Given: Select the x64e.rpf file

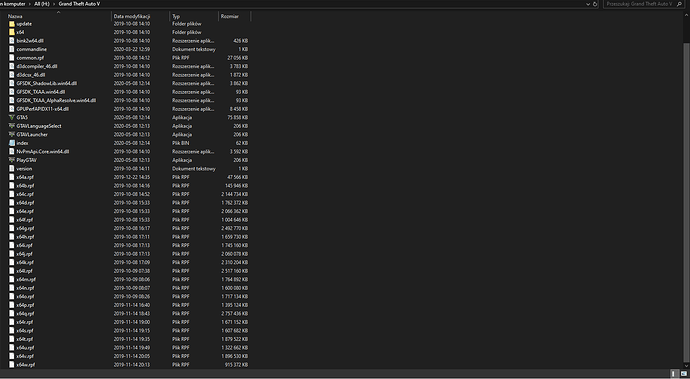Looking at the screenshot, I should pyautogui.click(x=25, y=211).
